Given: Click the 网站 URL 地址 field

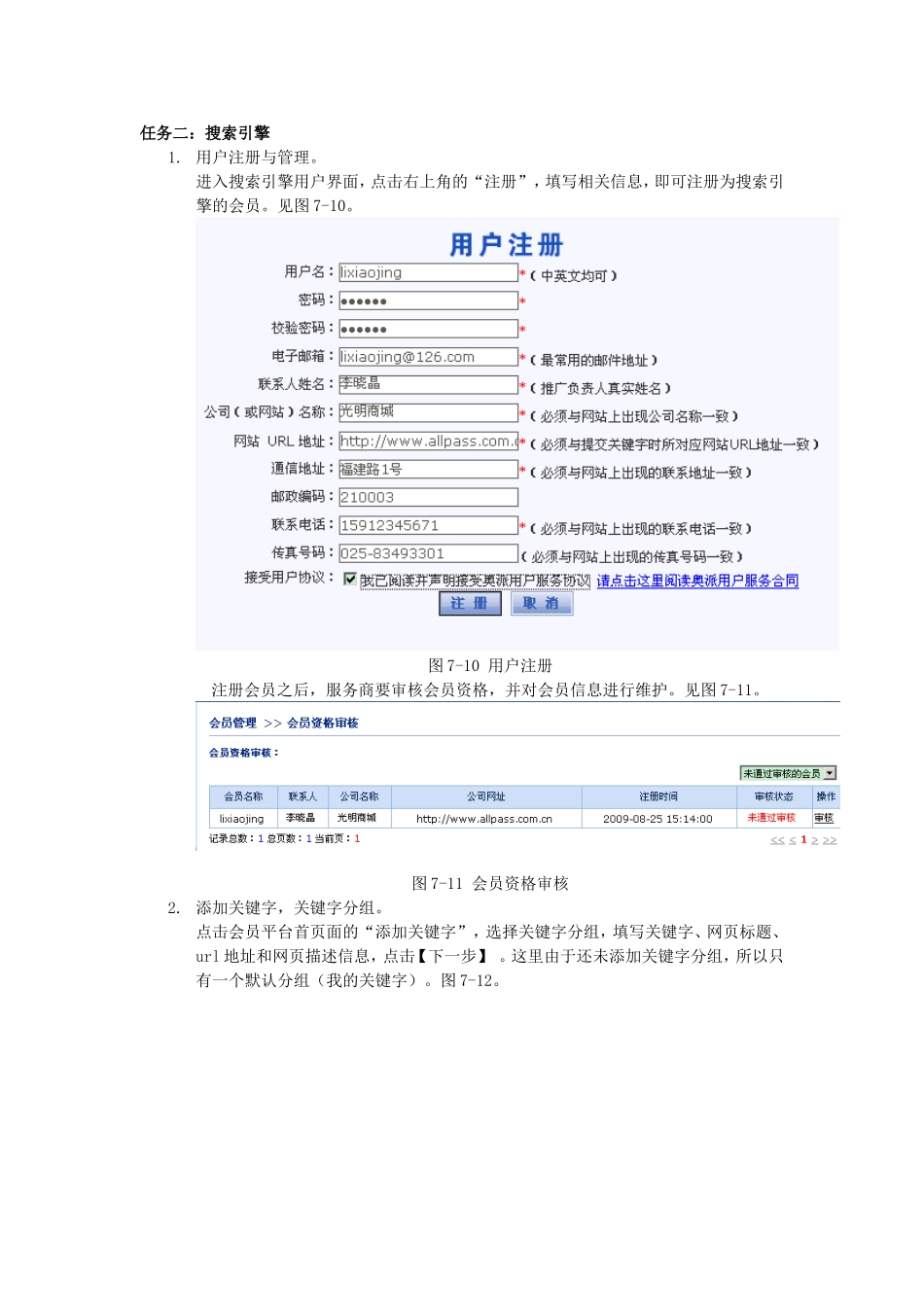Looking at the screenshot, I should [x=428, y=441].
